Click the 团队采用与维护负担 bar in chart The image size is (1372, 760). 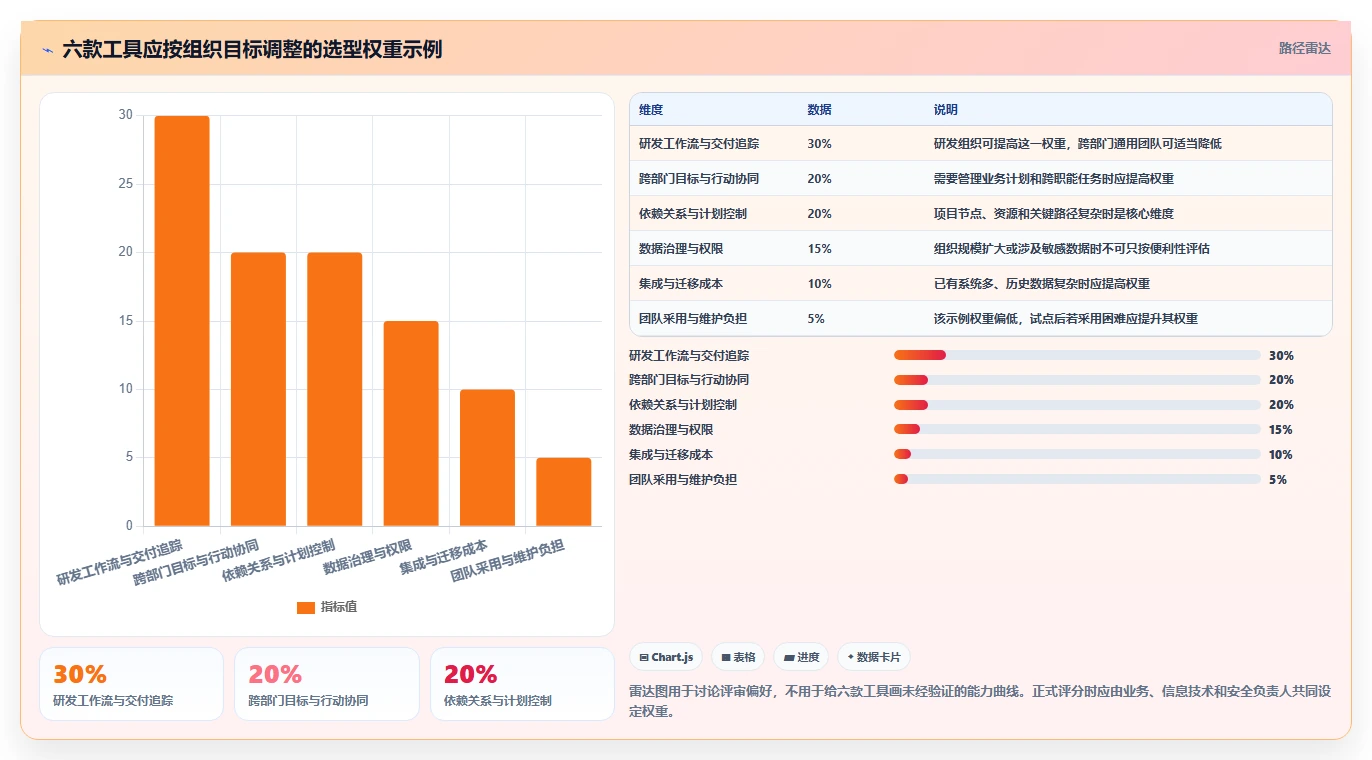click(564, 492)
